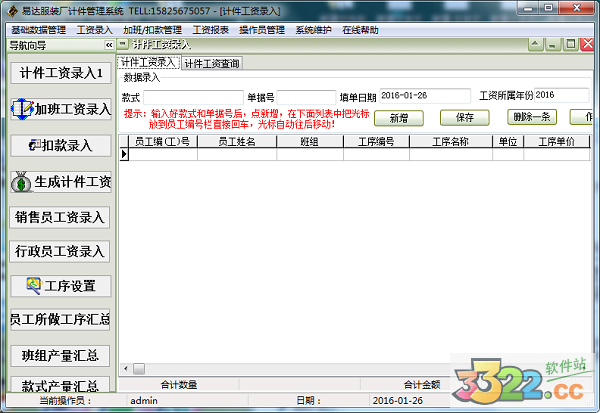Click the 合计金额 total label
Screen dimensions: 600x413
pos(422,384)
